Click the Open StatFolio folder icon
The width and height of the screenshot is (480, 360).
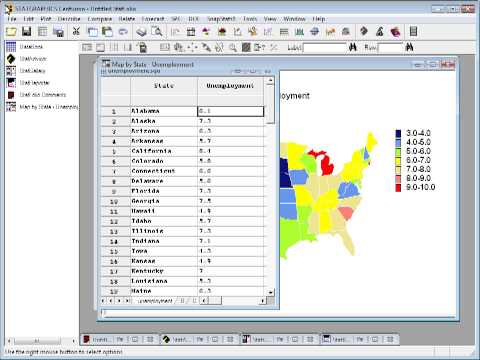point(11,32)
